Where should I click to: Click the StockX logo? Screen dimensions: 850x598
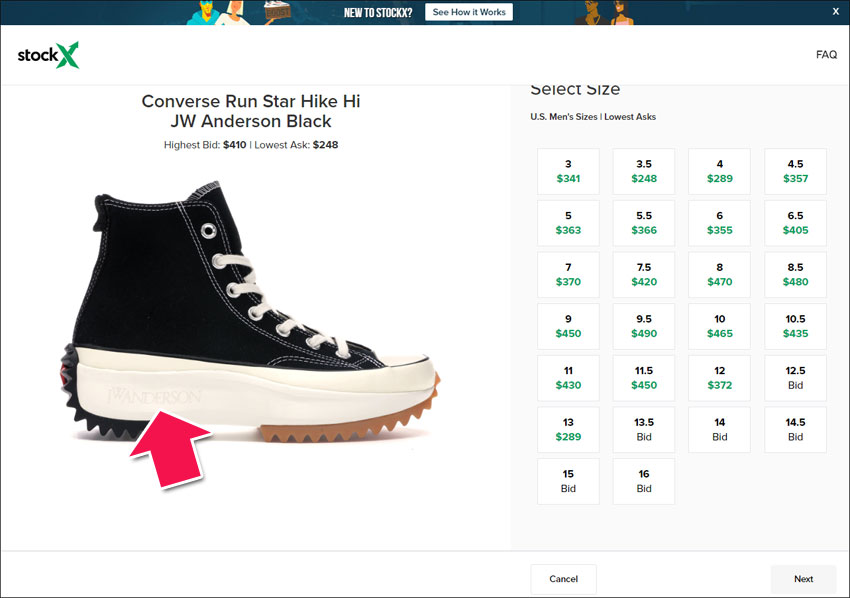click(48, 55)
